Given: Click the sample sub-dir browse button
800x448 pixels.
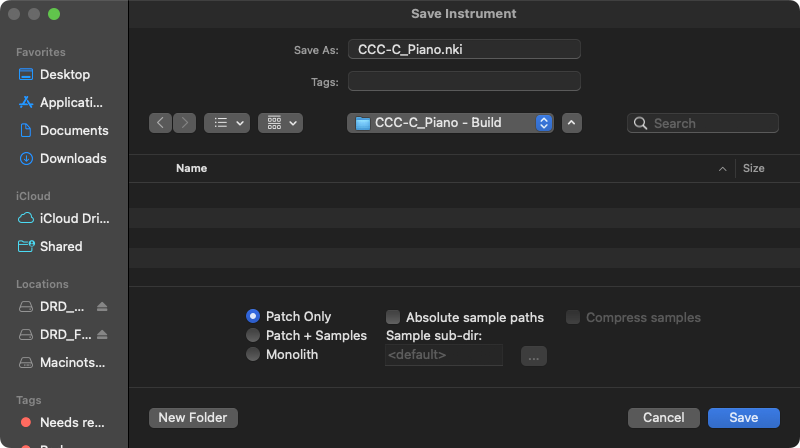Looking at the screenshot, I should [534, 355].
